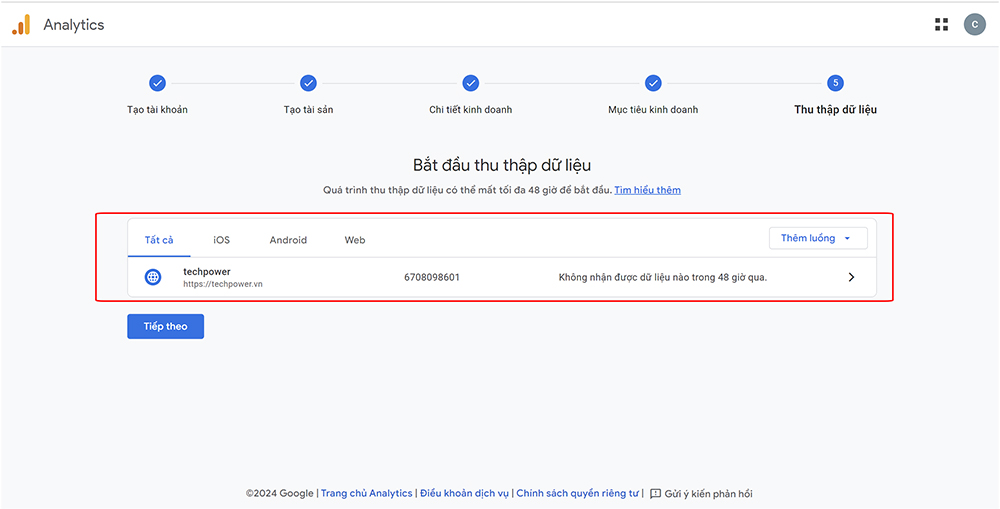Image resolution: width=1000 pixels, height=509 pixels.
Task: Click the feedback icon in footer
Action: pyautogui.click(x=656, y=494)
